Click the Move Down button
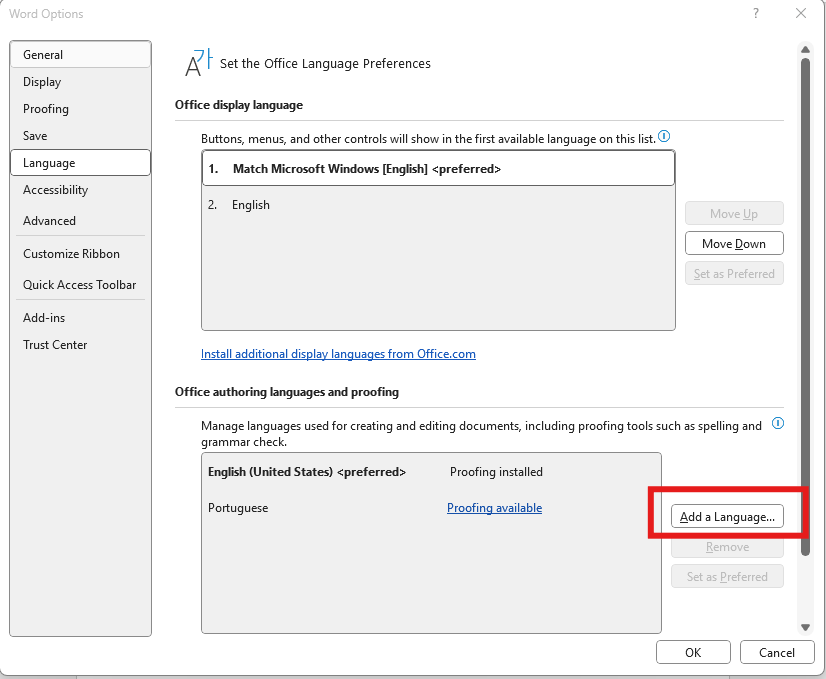The height and width of the screenshot is (679, 826). [734, 244]
